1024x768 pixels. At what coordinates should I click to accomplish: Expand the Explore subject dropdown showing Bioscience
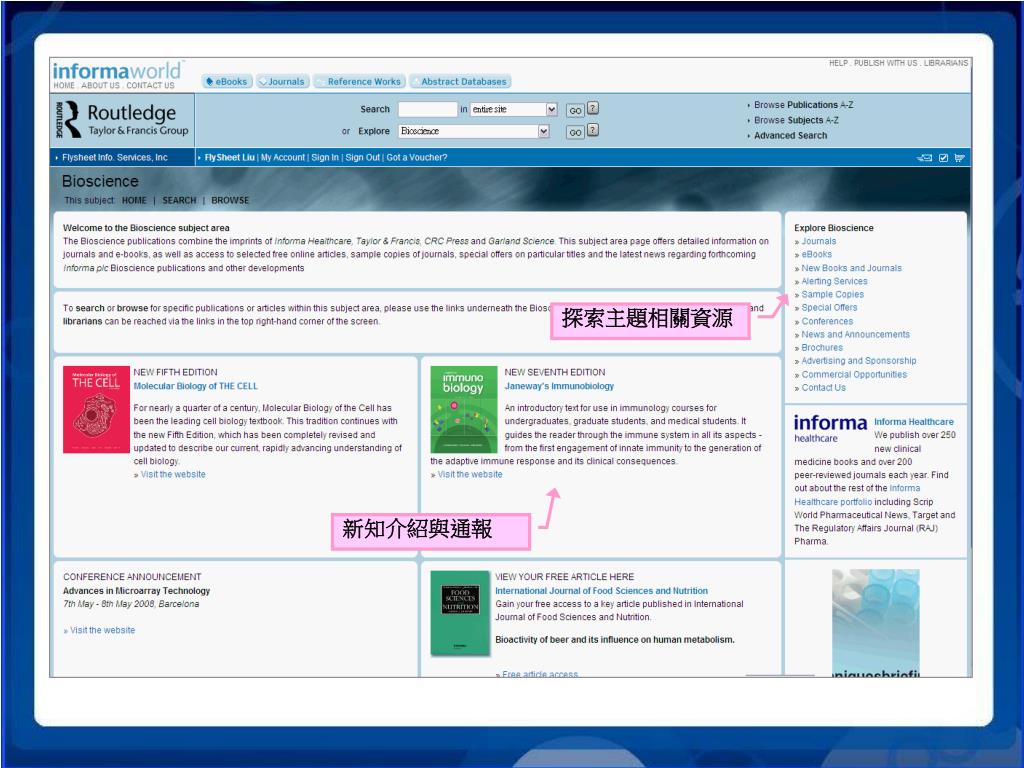pos(474,131)
